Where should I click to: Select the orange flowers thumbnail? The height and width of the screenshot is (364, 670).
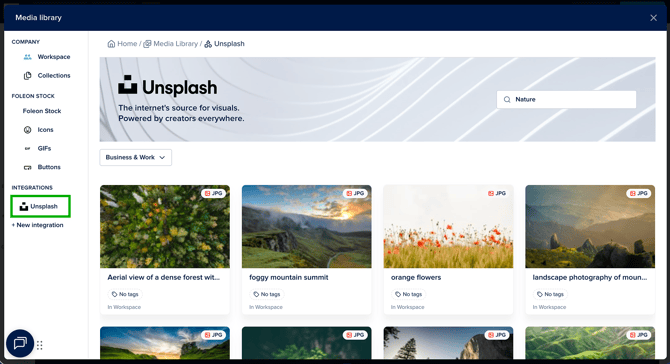click(x=448, y=226)
